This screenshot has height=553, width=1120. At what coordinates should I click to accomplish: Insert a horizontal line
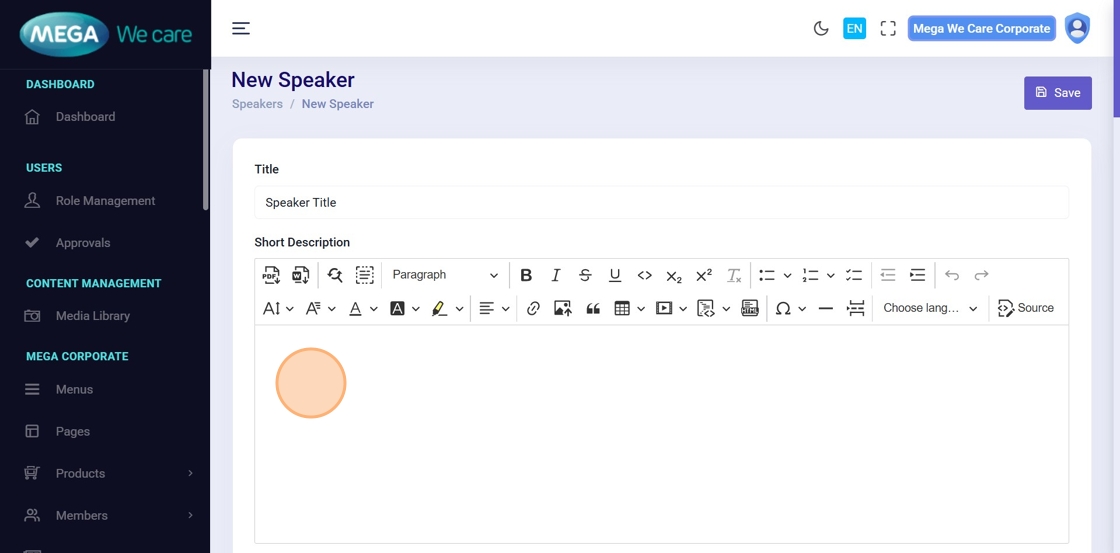tap(825, 309)
